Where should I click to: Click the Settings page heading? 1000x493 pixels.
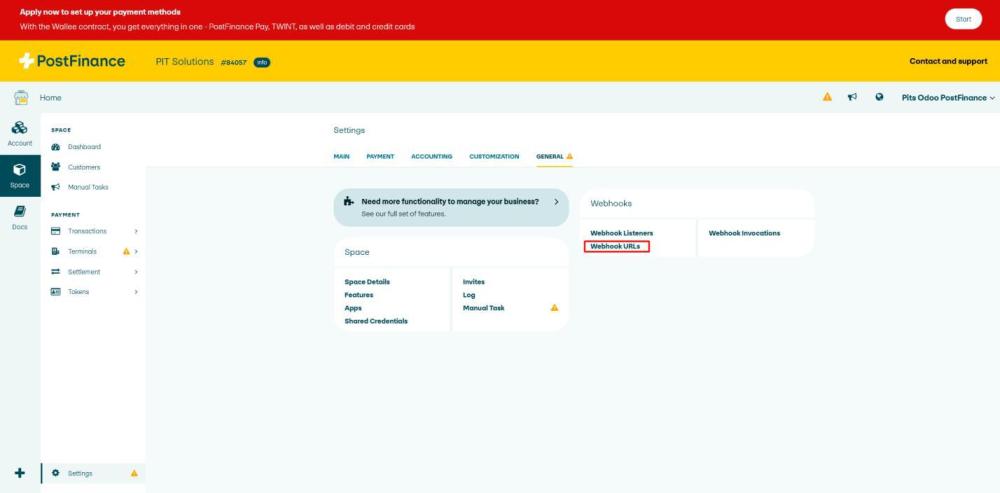coord(349,130)
